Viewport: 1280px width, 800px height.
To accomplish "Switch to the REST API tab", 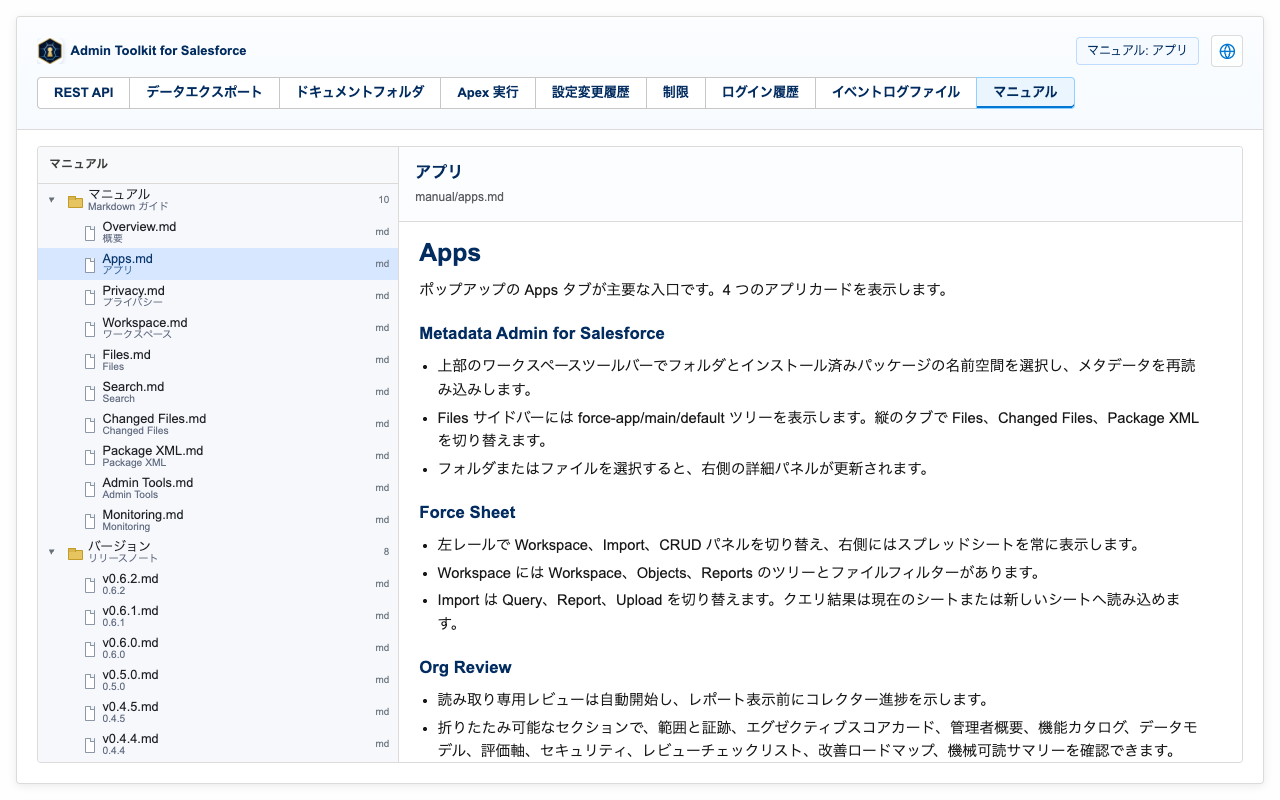I will (84, 92).
